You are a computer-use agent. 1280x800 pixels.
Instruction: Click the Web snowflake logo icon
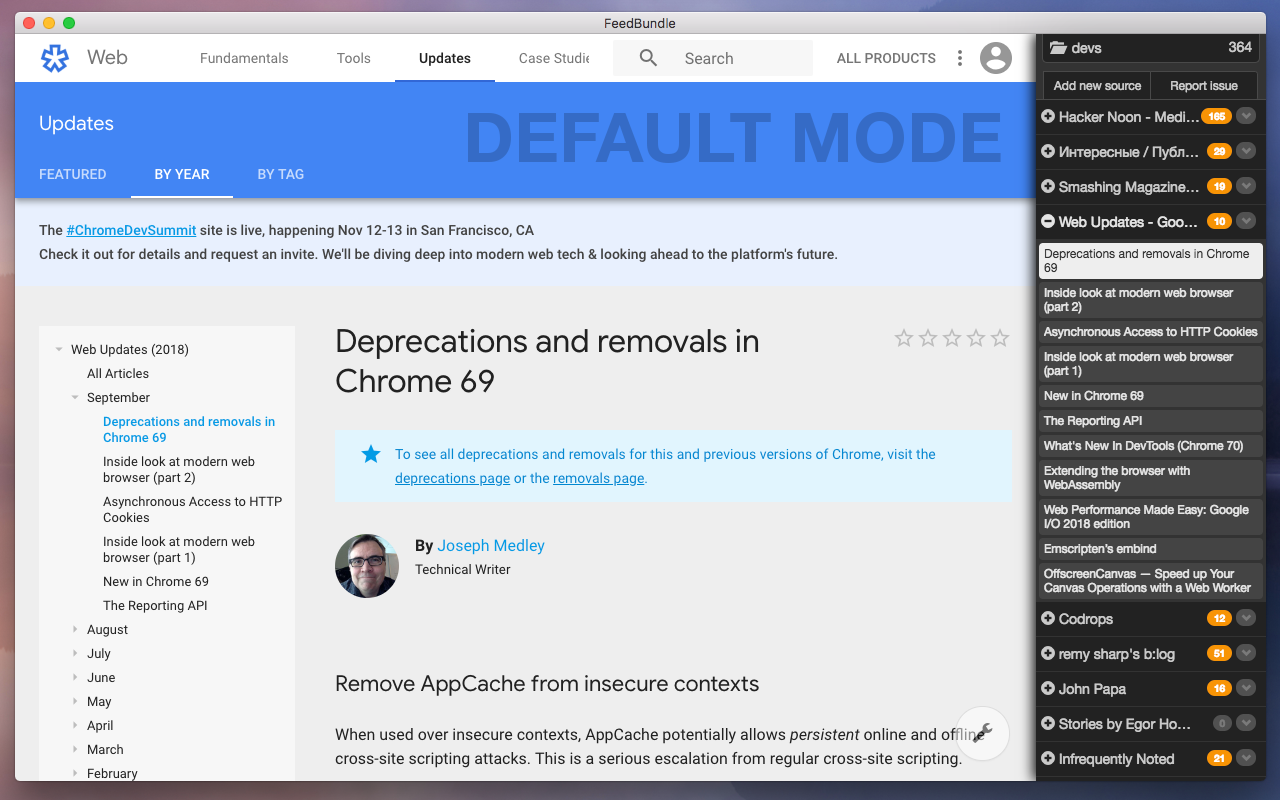coord(54,58)
